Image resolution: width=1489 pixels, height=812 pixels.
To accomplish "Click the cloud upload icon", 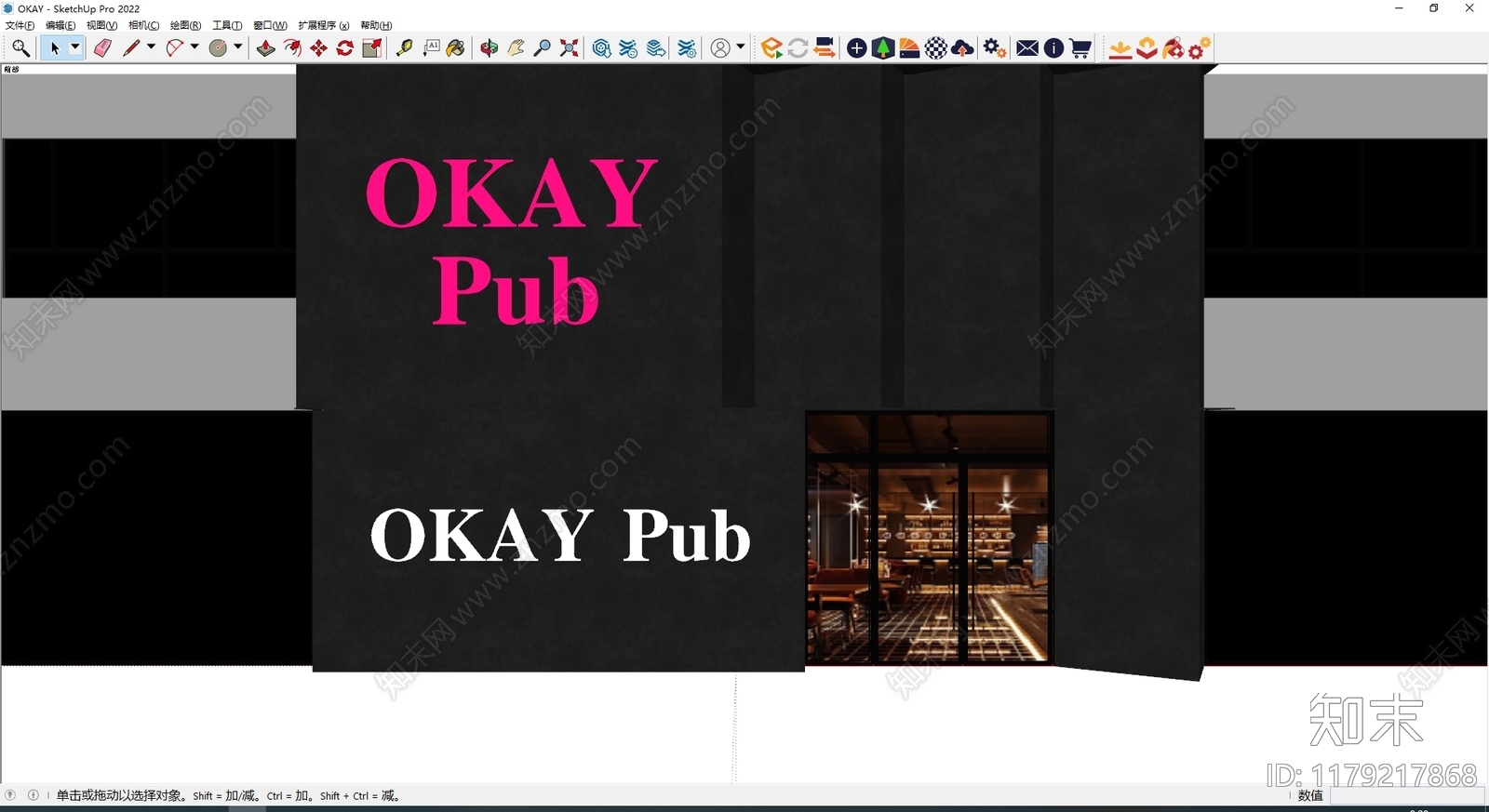I will coord(963,48).
